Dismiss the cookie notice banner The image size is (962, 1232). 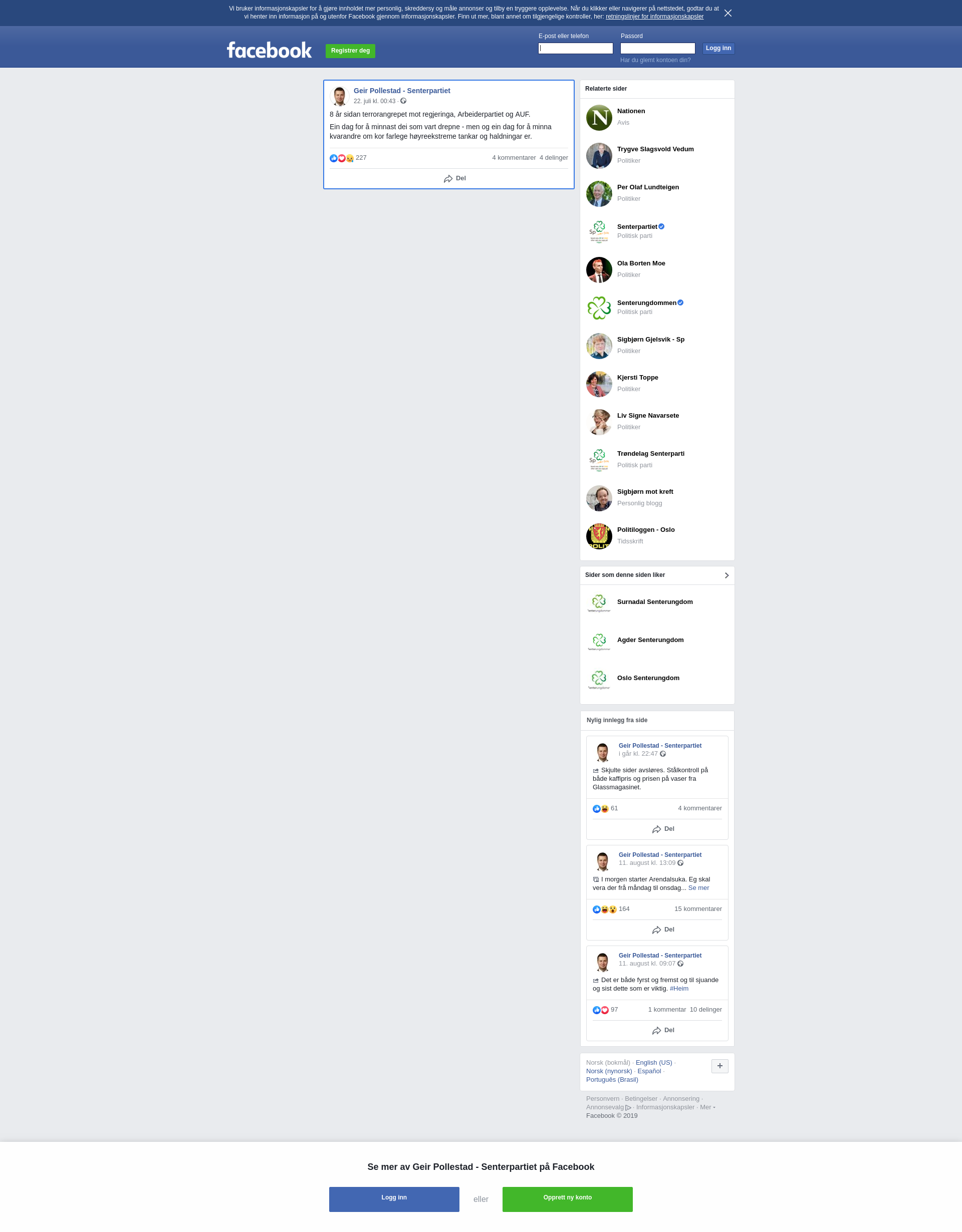point(728,13)
